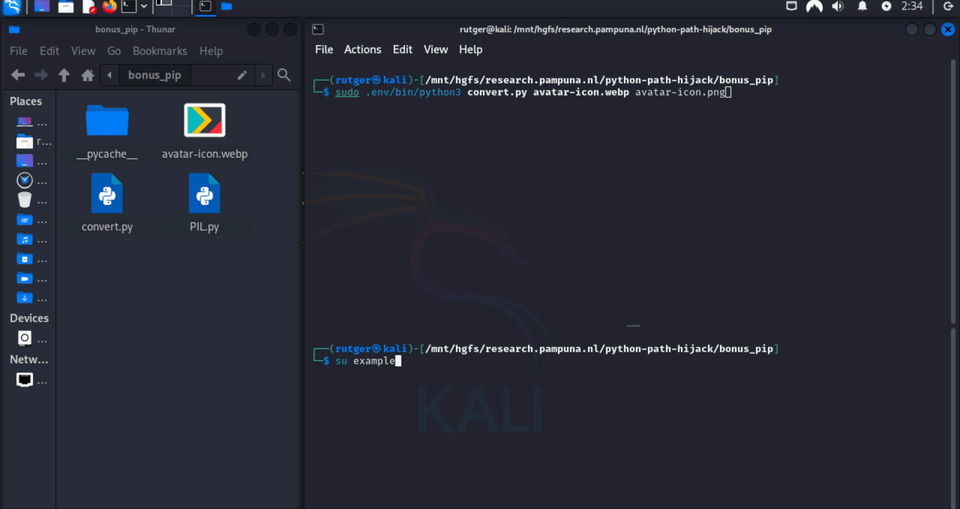Click the network connection tray icon

coord(791,6)
